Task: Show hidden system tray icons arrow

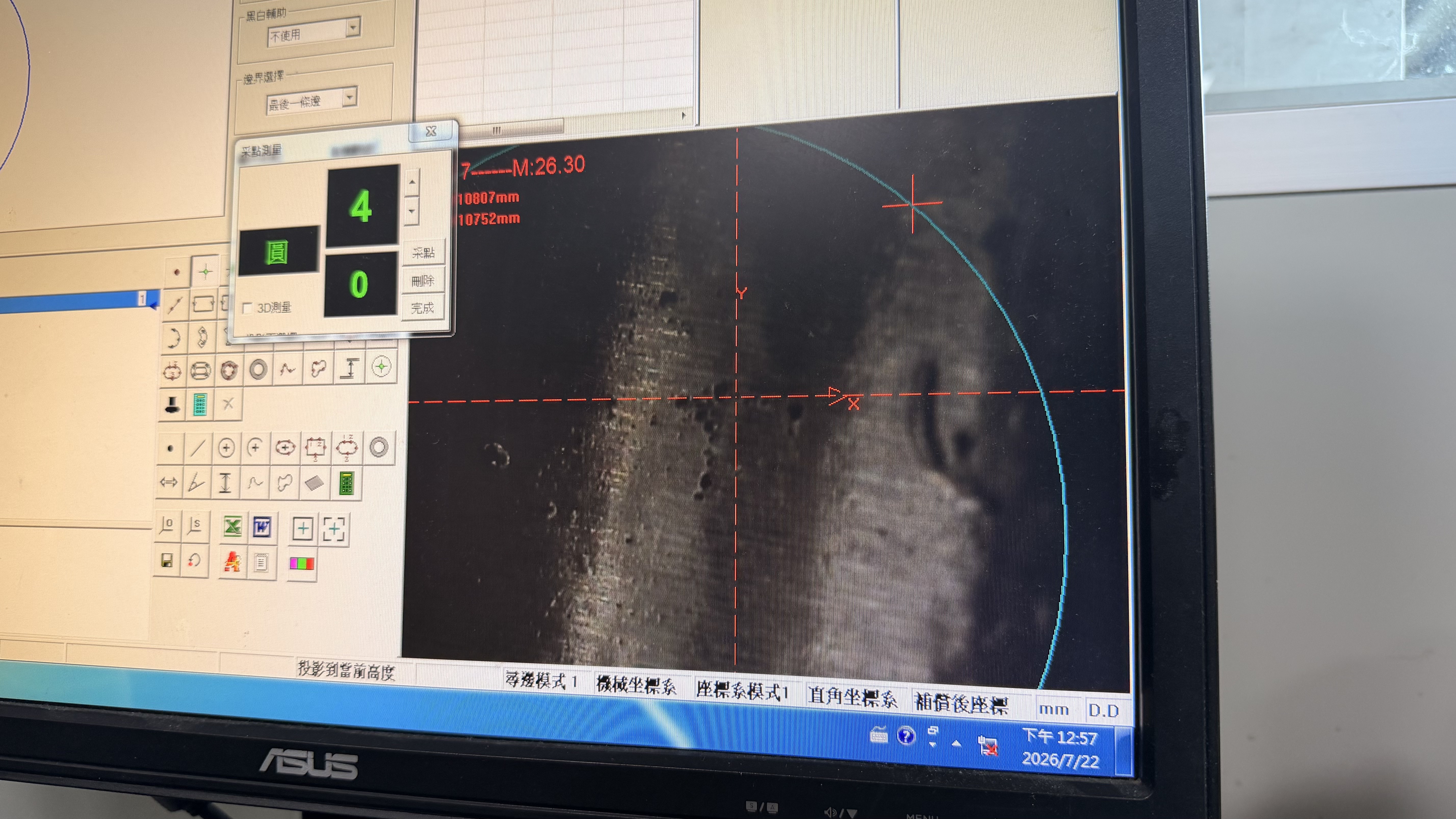Action: pyautogui.click(x=956, y=744)
